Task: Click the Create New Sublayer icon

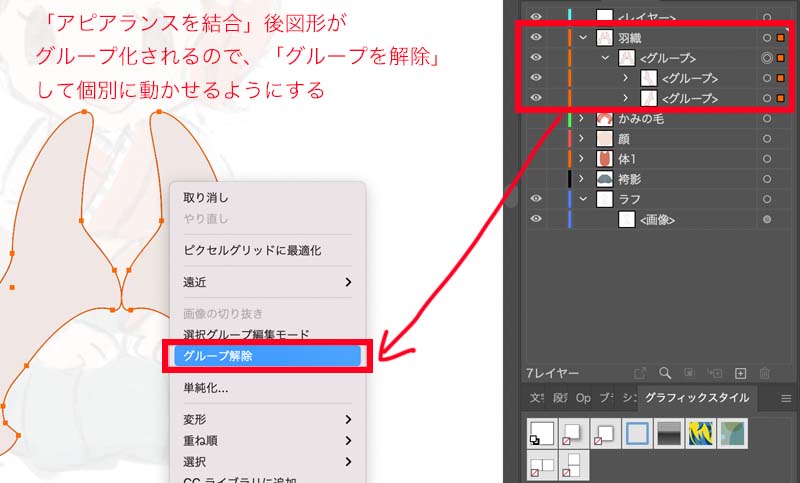Action: click(x=715, y=373)
